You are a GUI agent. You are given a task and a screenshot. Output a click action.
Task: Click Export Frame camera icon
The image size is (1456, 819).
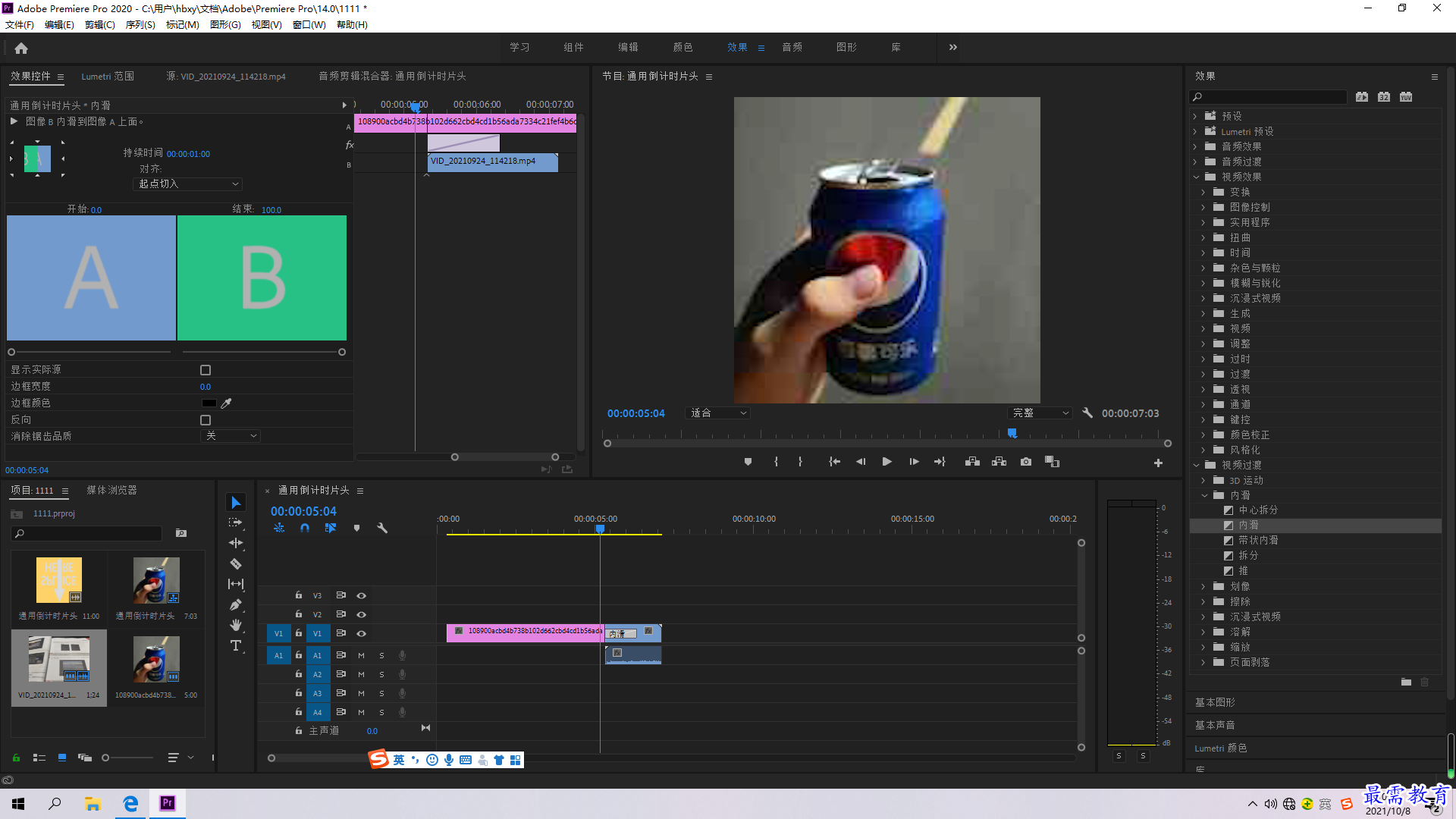tap(1026, 462)
